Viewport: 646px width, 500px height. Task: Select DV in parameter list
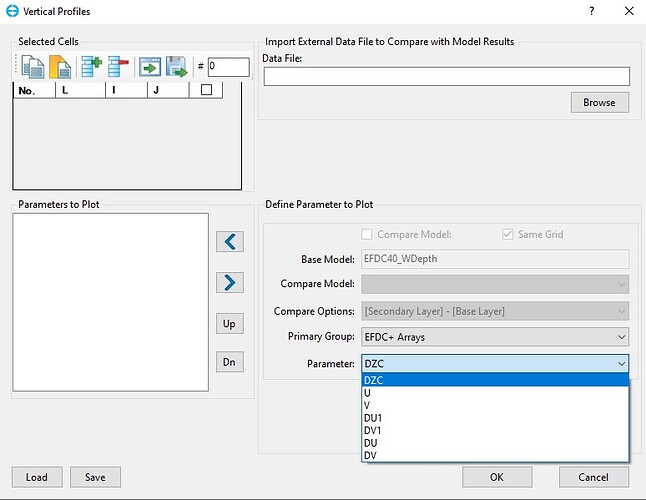(x=495, y=455)
